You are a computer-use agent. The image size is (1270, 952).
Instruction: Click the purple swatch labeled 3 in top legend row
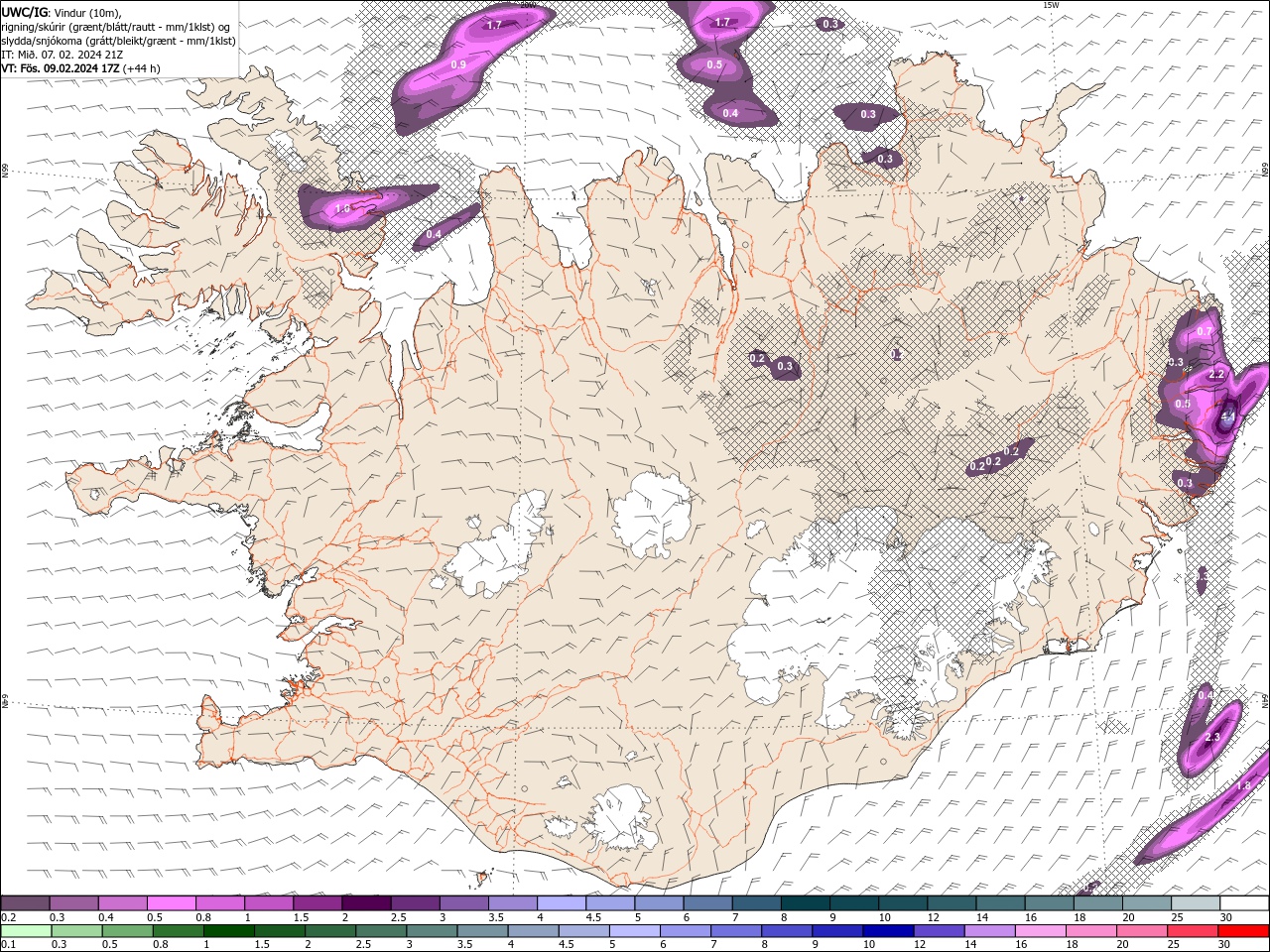tap(463, 902)
